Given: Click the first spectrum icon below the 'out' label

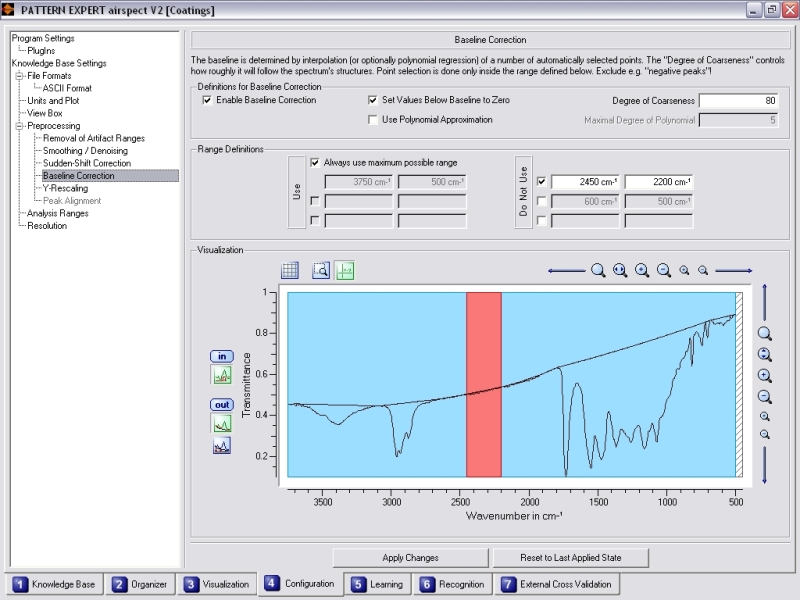Looking at the screenshot, I should (x=221, y=423).
